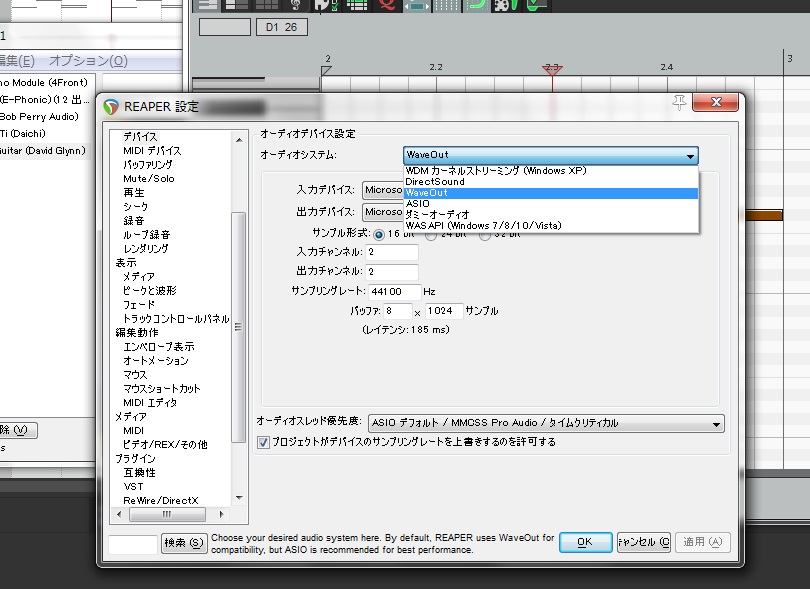Open ReWire/DirectX settings page
Image resolution: width=810 pixels, height=589 pixels.
point(161,501)
